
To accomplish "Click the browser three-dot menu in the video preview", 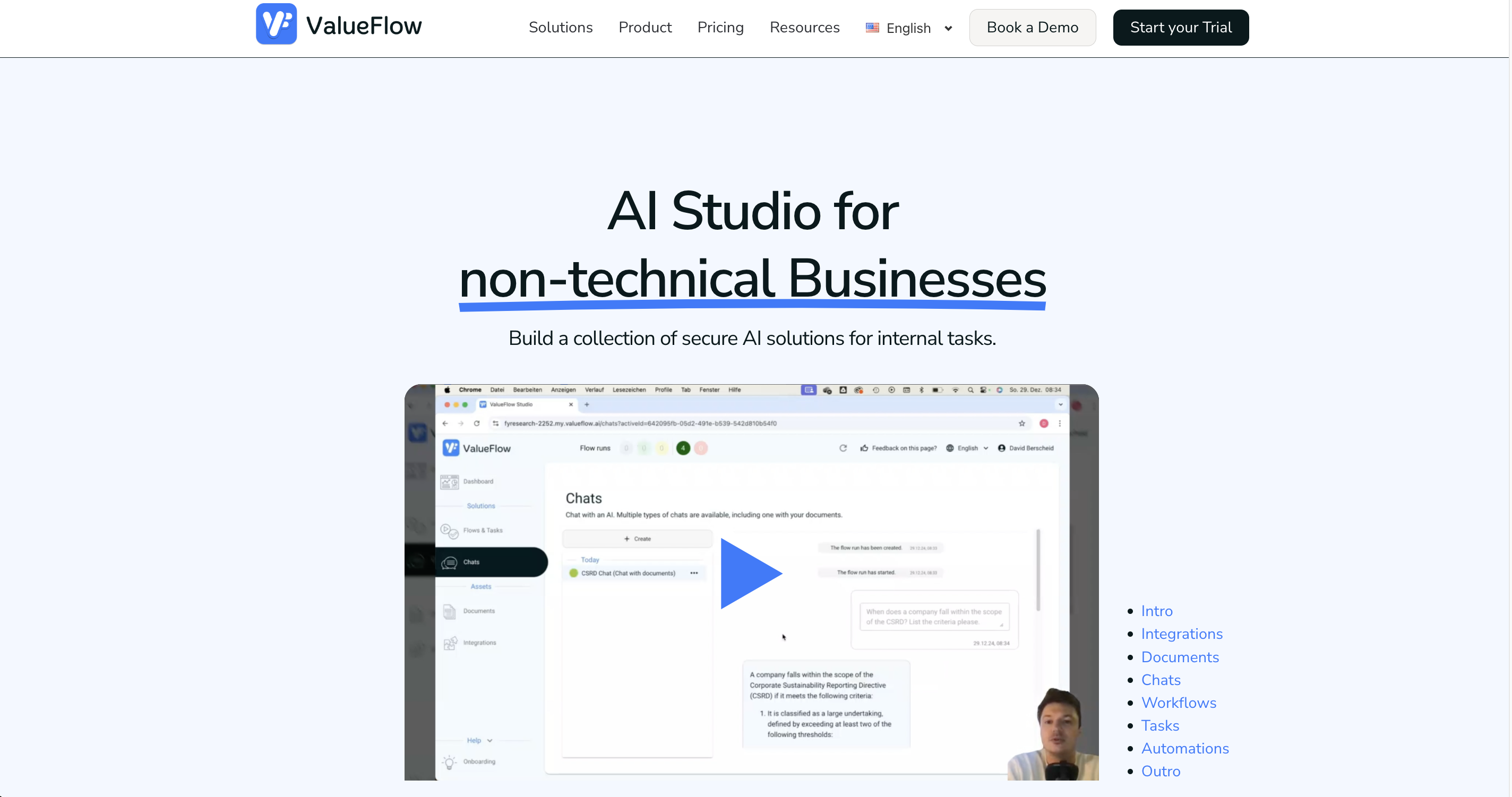I will pyautogui.click(x=1060, y=423).
